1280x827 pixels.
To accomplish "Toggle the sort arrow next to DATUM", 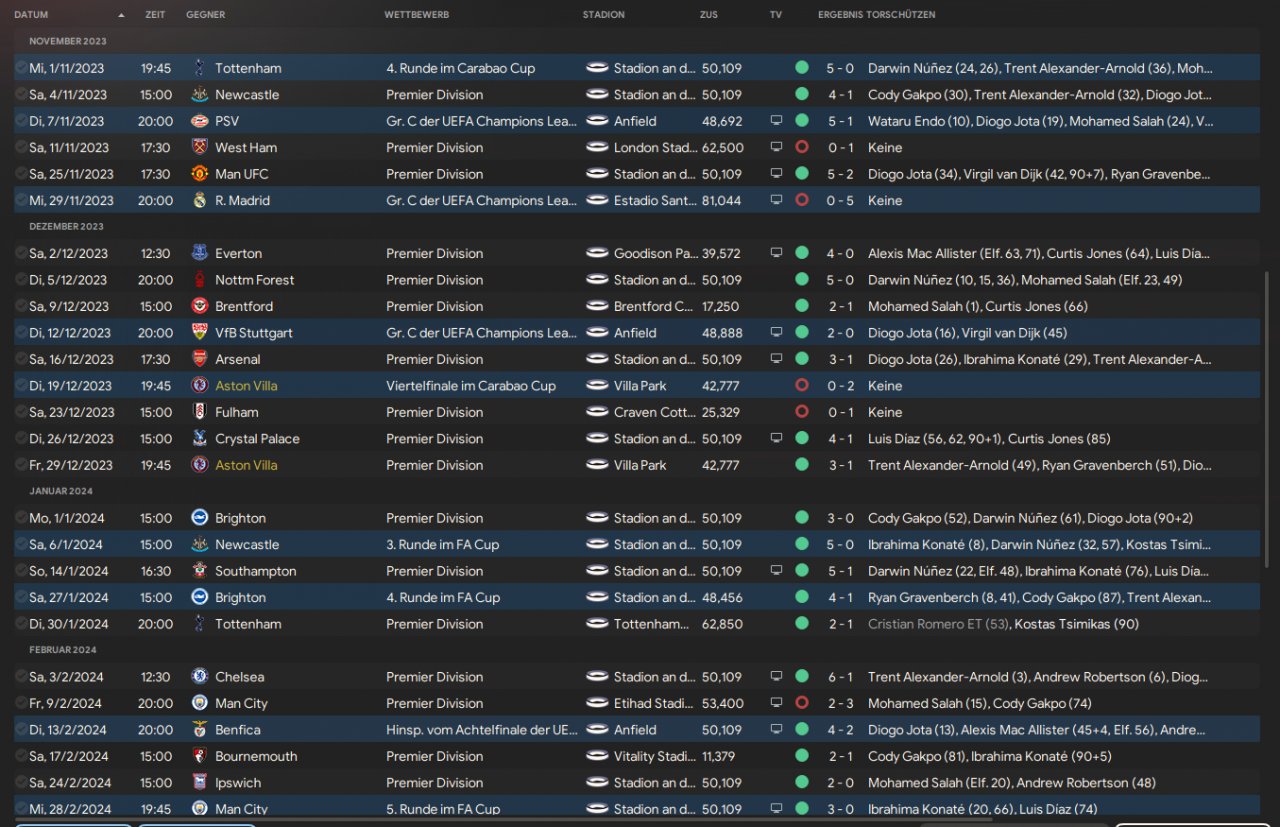I will [121, 15].
